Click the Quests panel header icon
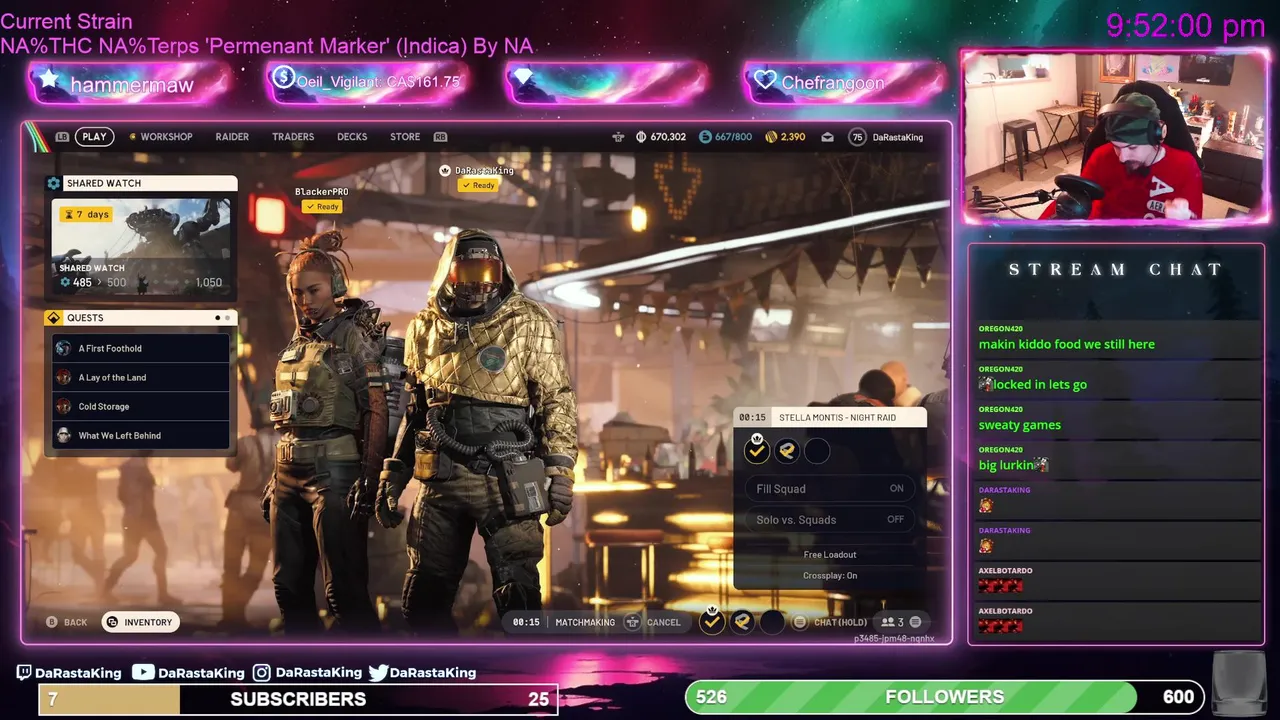Viewport: 1280px width, 720px height. 53,318
